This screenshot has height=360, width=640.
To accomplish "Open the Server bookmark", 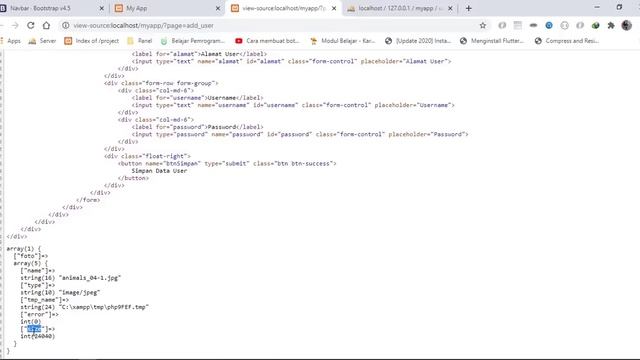I will coord(42,41).
